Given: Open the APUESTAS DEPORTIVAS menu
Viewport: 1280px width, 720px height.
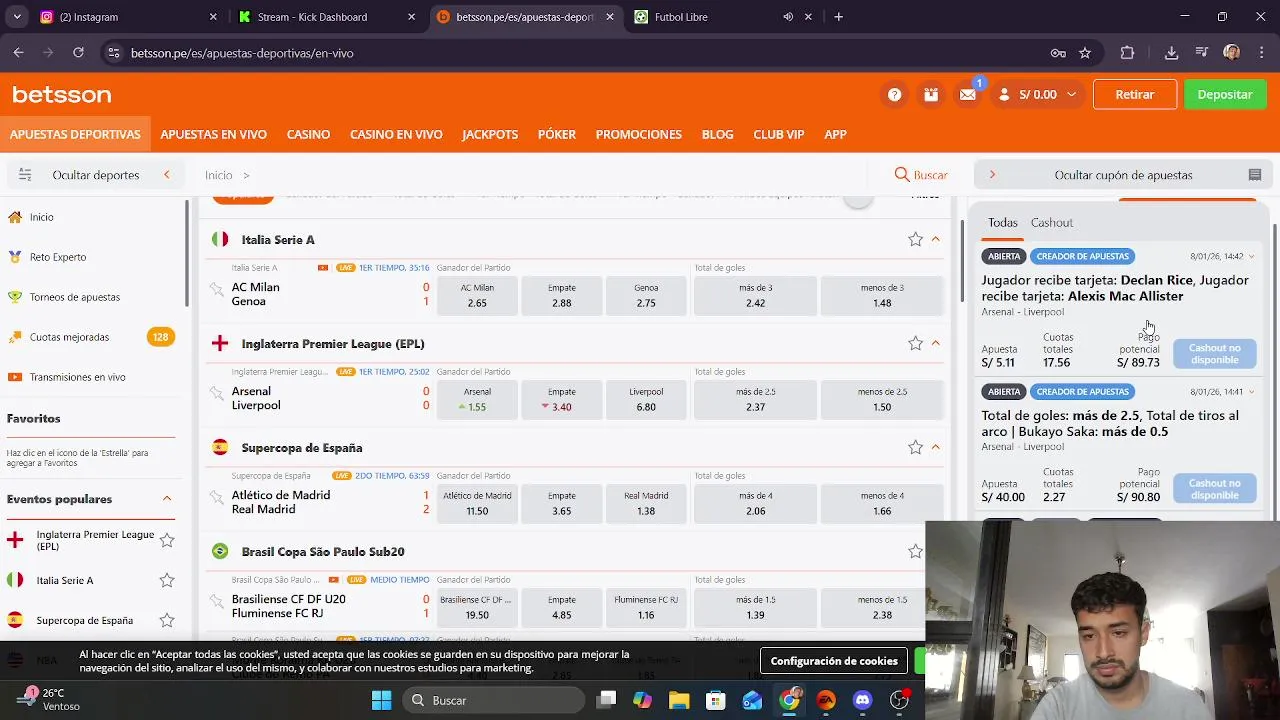Looking at the screenshot, I should point(75,135).
